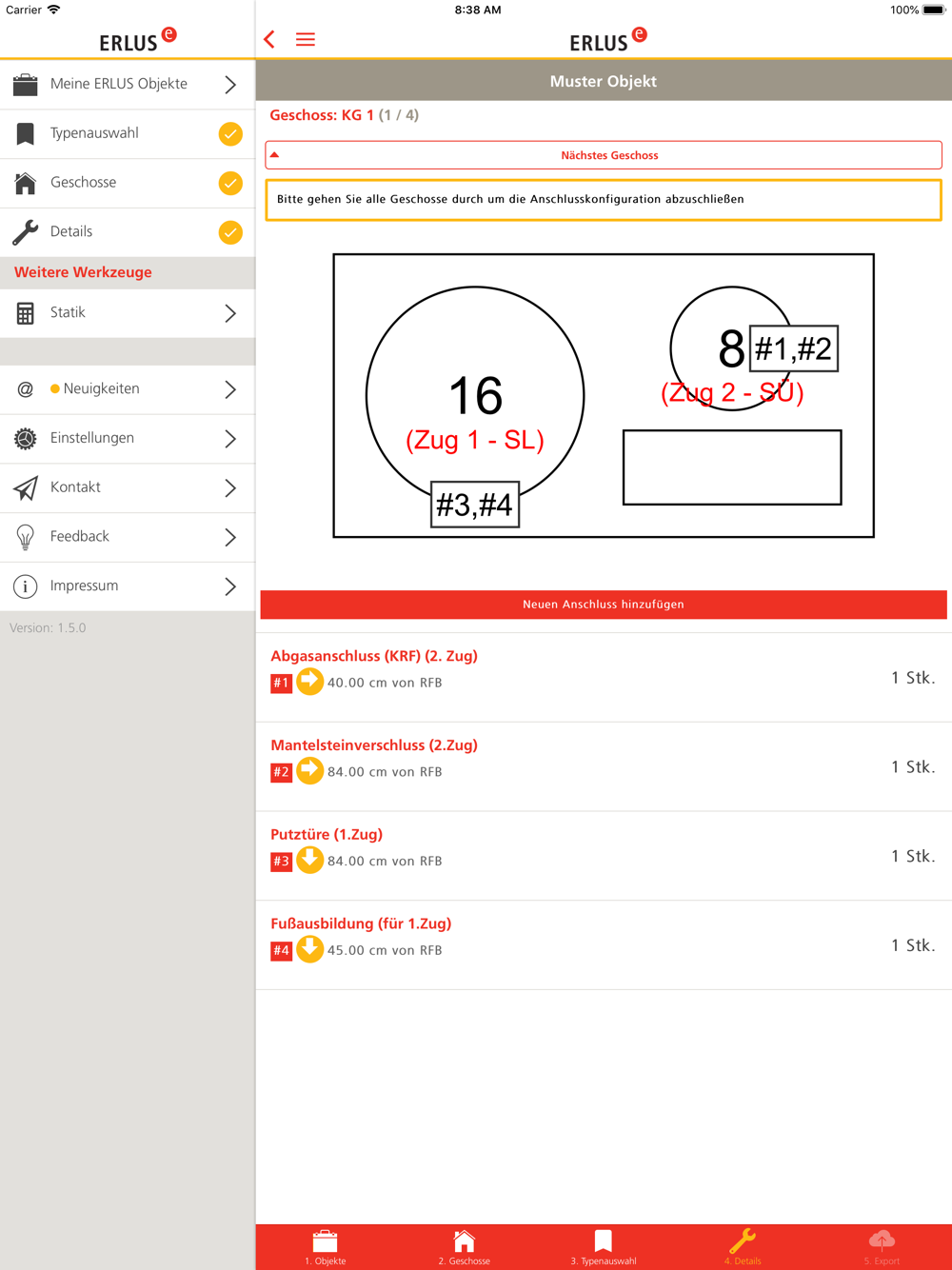952x1270 pixels.
Task: Open Kontakt via its chevron
Action: (x=230, y=488)
